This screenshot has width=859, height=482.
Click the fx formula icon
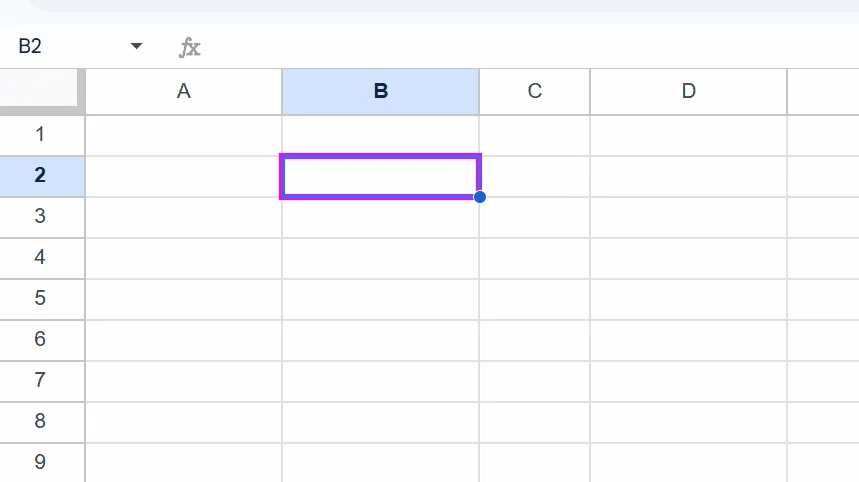tap(190, 47)
